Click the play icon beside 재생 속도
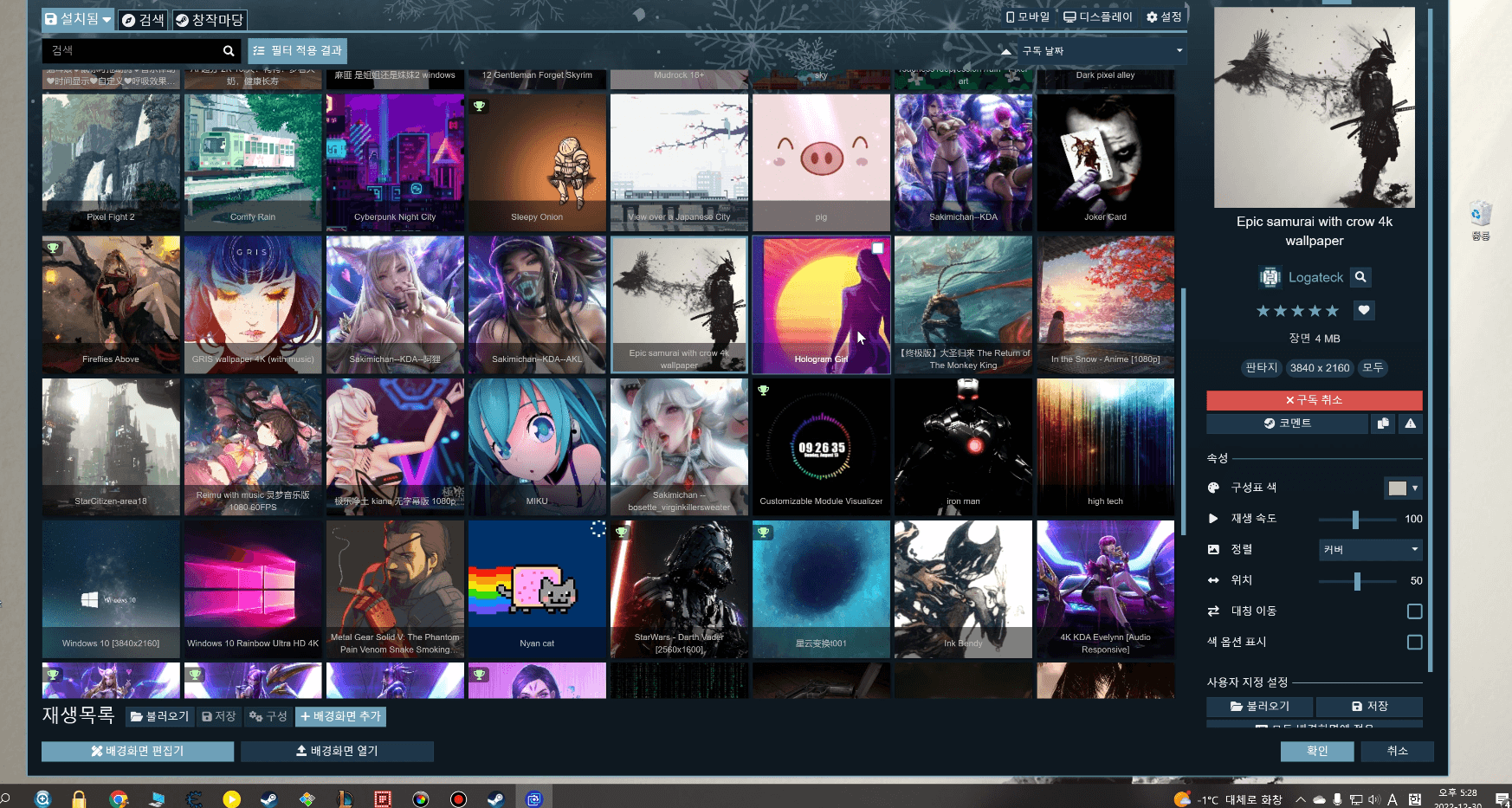The height and width of the screenshot is (808, 1512). coord(1213,519)
